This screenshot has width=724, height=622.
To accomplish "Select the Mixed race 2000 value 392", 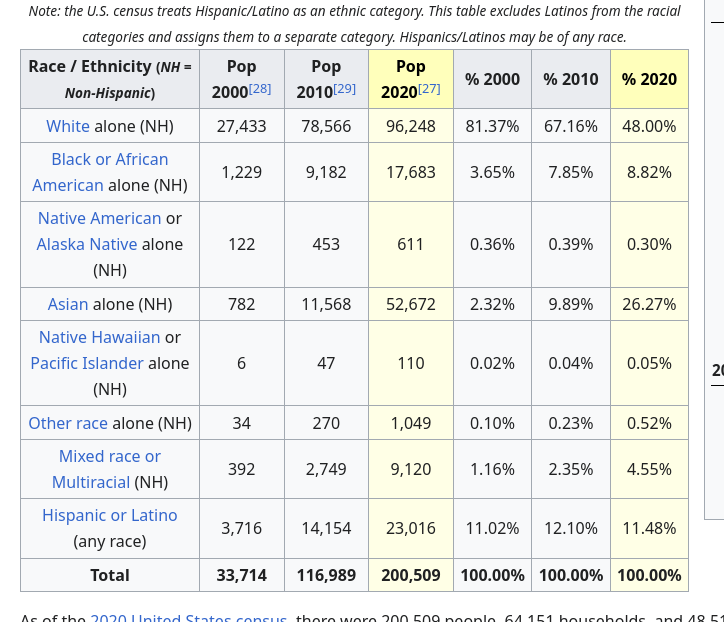I will (241, 469).
